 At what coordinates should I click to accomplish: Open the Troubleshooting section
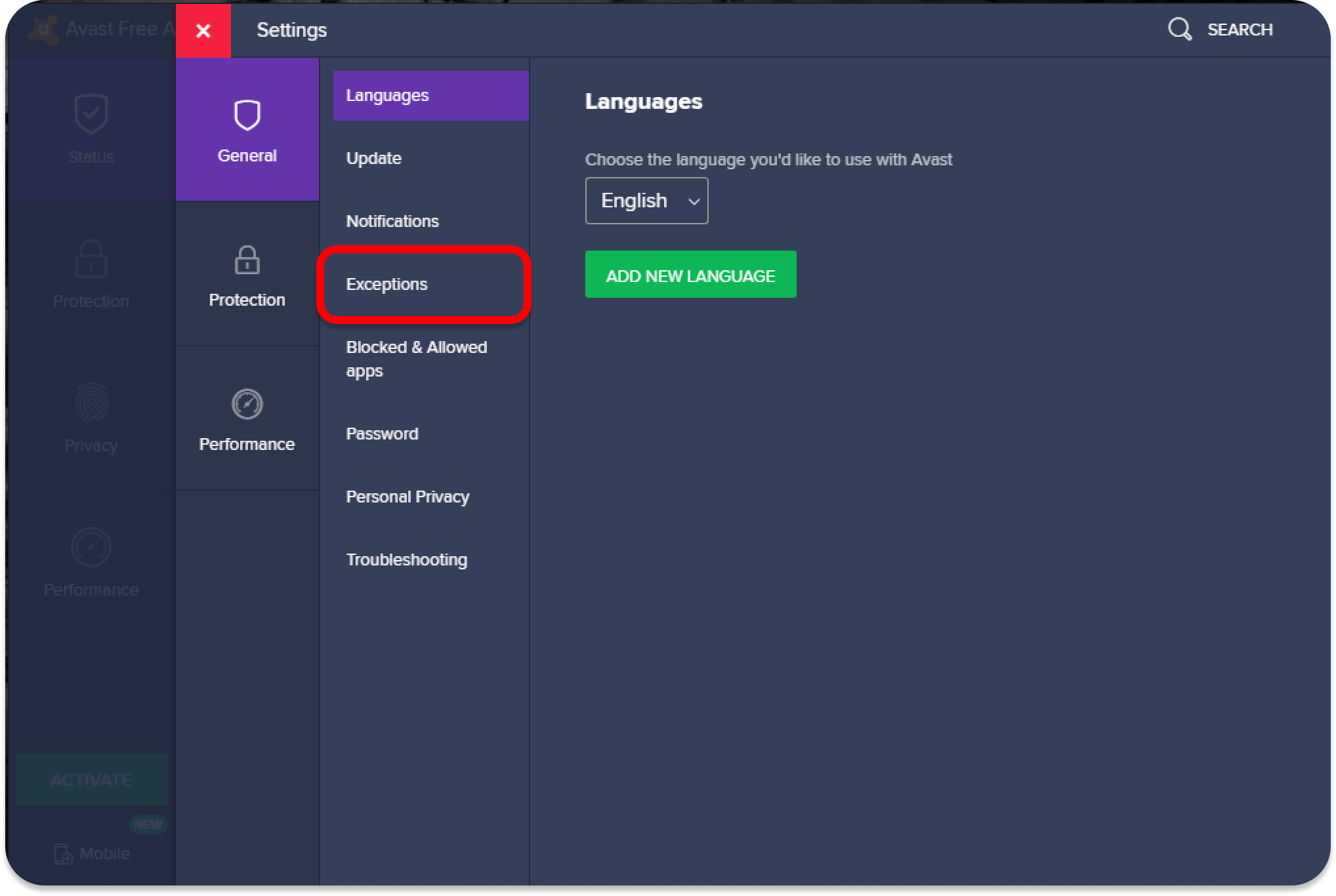[407, 560]
